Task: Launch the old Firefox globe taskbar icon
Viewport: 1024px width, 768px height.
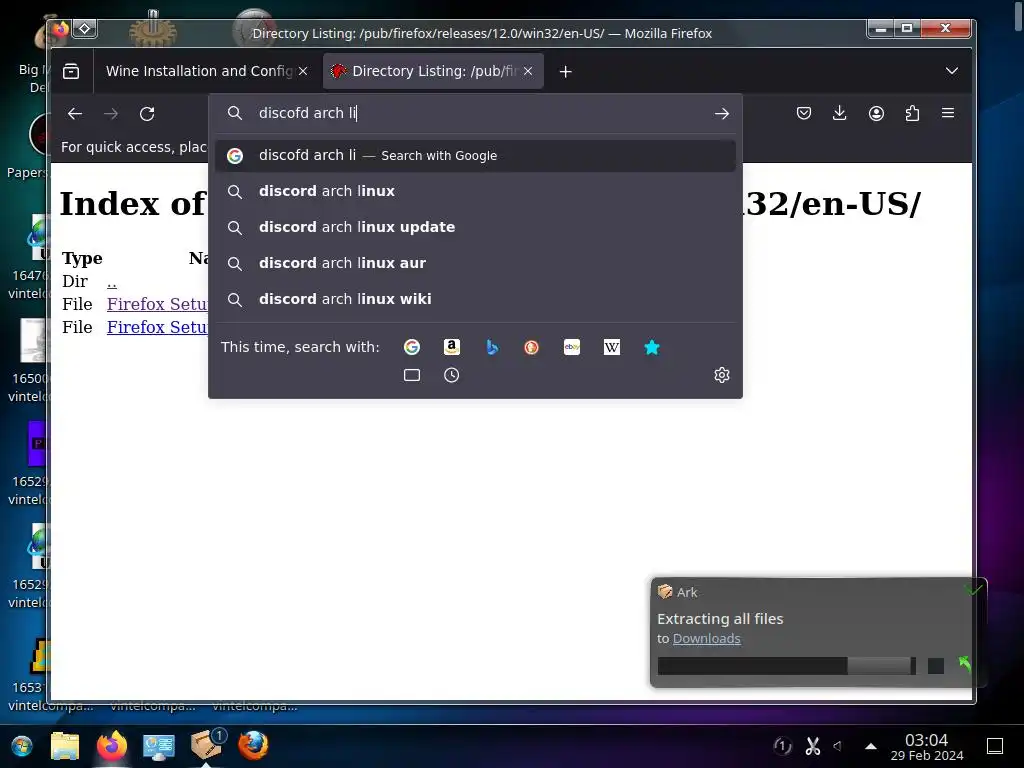Action: click(x=253, y=746)
